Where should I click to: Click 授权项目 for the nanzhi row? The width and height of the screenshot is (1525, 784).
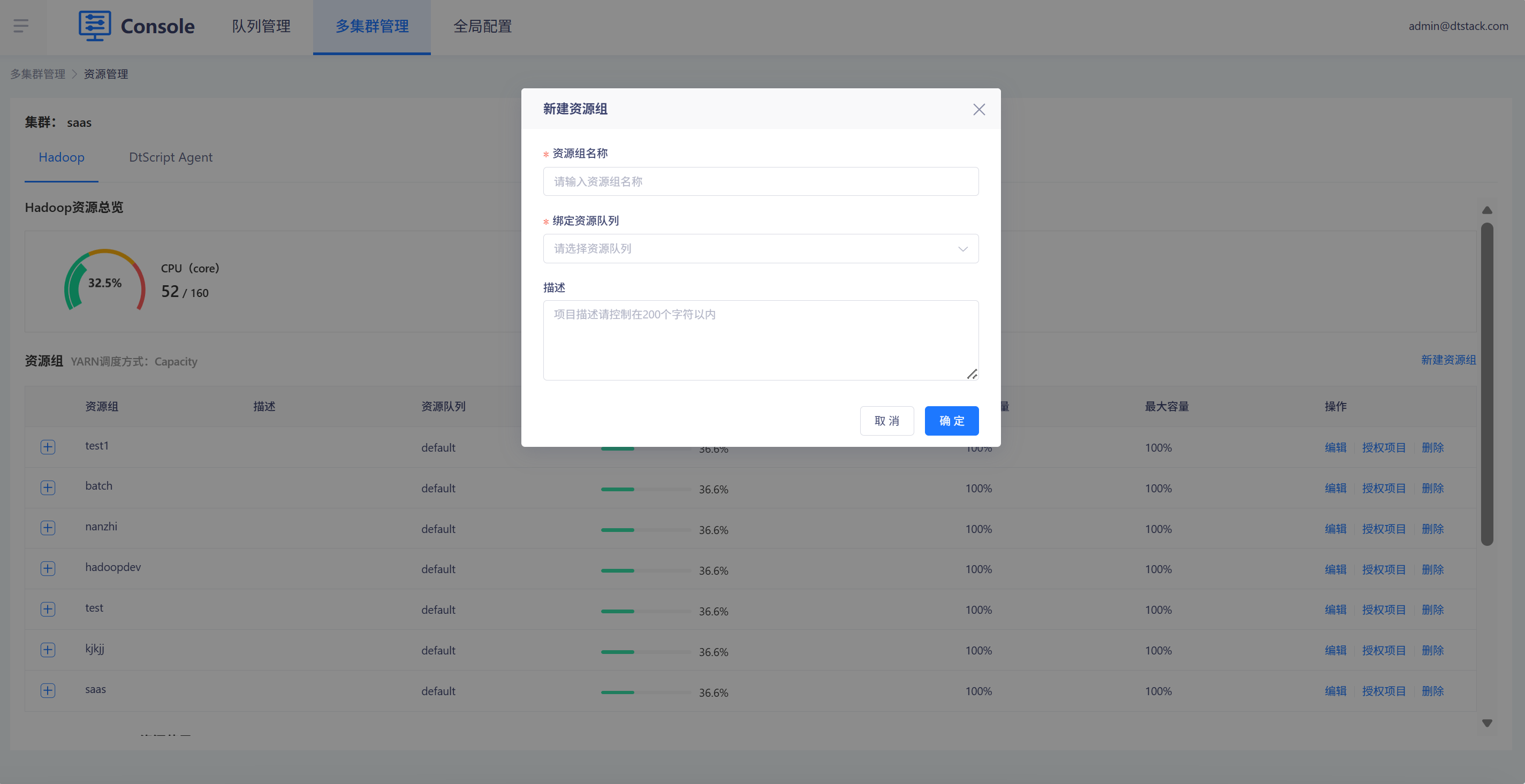click(x=1384, y=529)
